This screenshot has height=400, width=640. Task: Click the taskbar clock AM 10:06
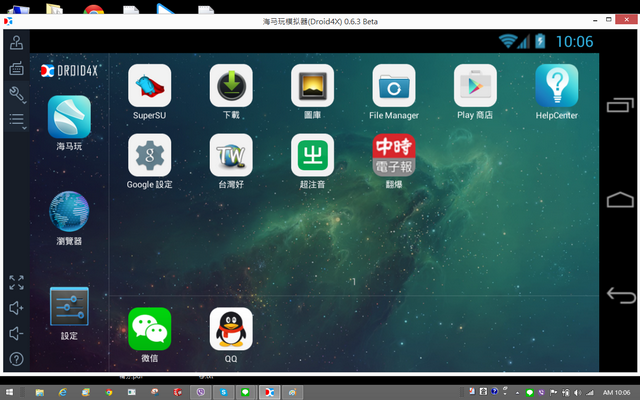click(x=616, y=393)
